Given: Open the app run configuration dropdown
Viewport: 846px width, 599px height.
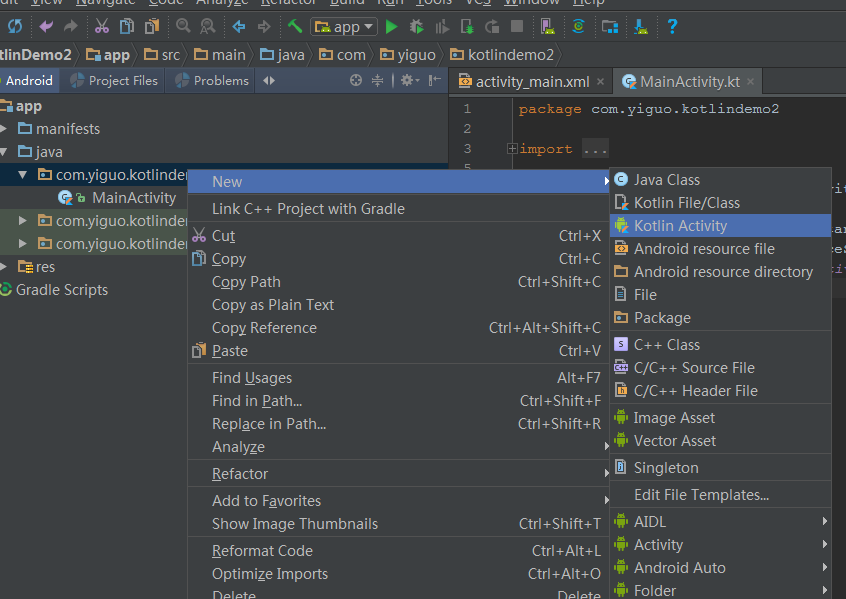Looking at the screenshot, I should 344,26.
